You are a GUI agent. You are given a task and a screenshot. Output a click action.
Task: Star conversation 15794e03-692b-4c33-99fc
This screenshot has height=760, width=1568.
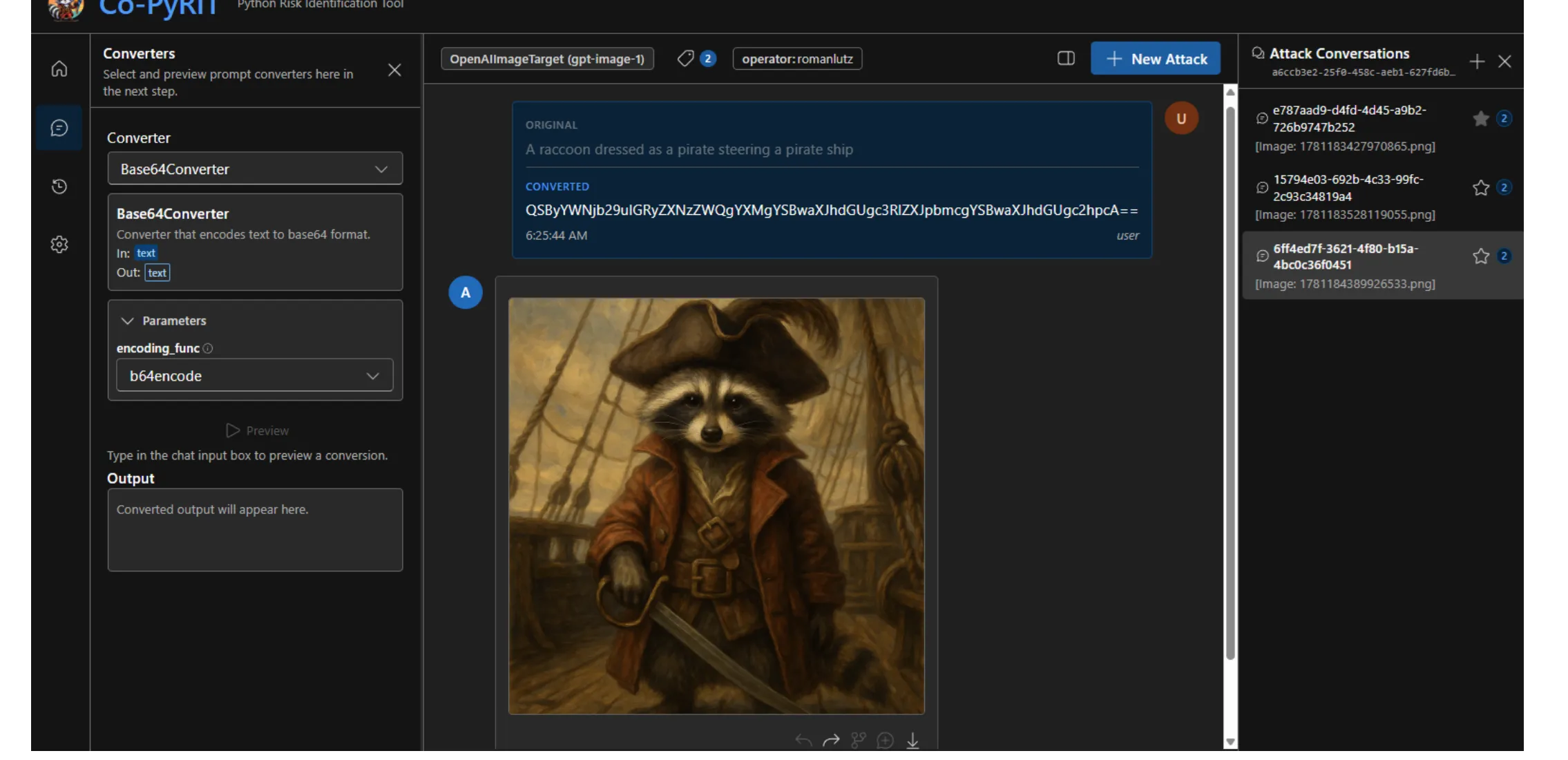pos(1480,188)
